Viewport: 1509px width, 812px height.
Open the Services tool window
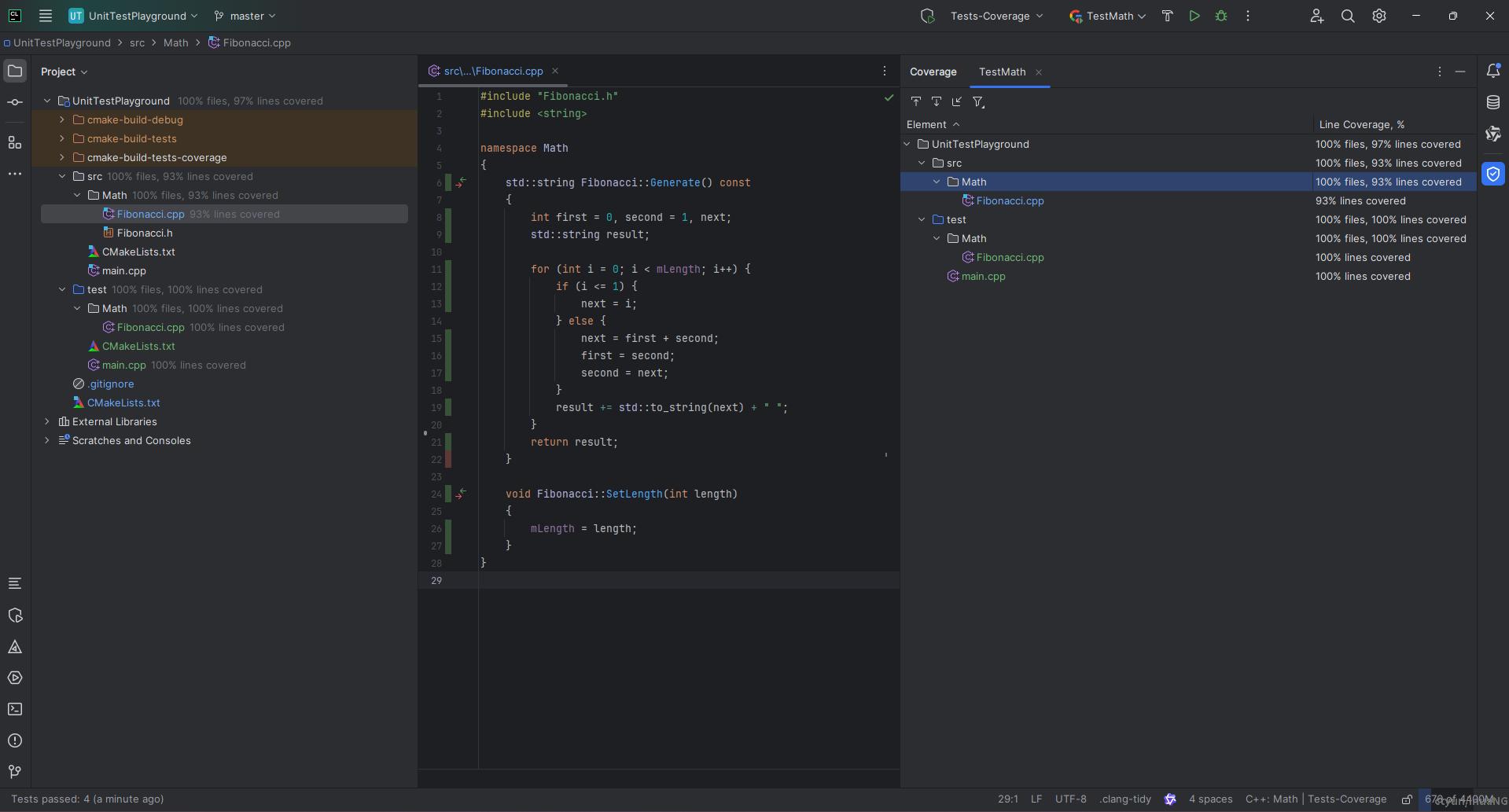pyautogui.click(x=15, y=678)
